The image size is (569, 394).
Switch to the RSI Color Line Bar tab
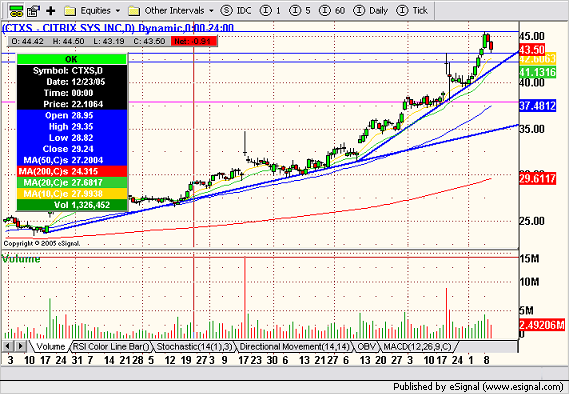click(x=111, y=347)
